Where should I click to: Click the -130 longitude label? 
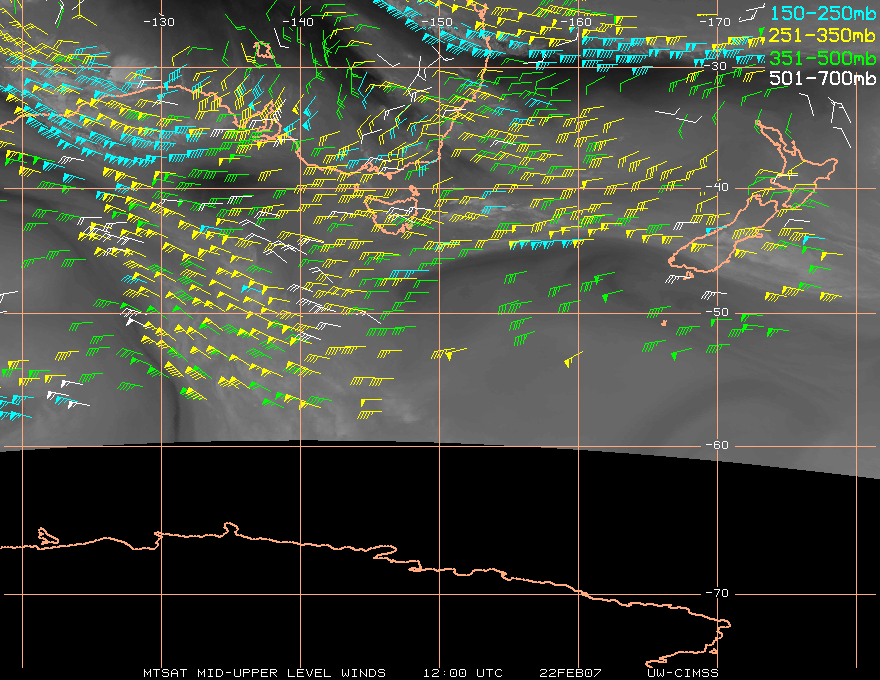[159, 22]
